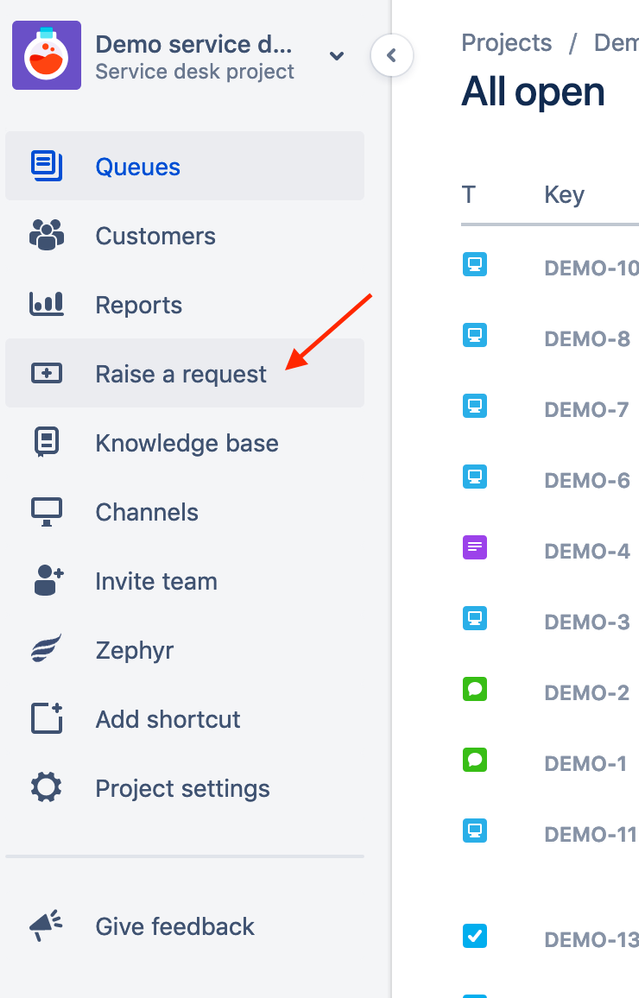This screenshot has width=639, height=998.
Task: Click the Invite team person icon
Action: click(48, 580)
